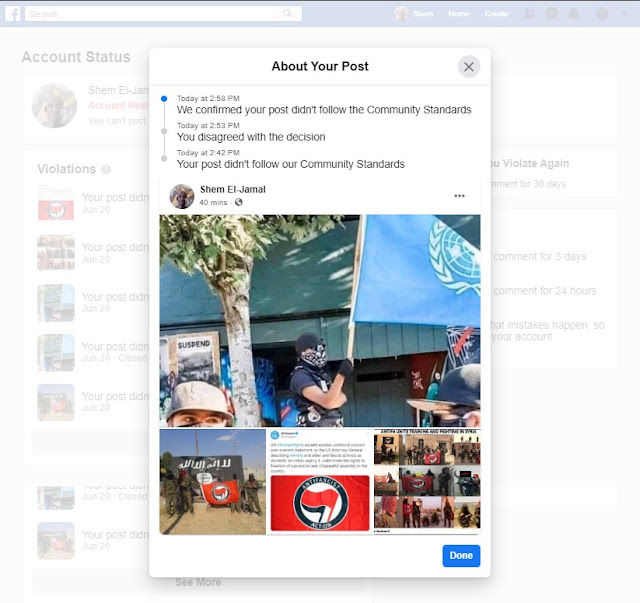
Task: Click the search magnifier icon
Action: pyautogui.click(x=287, y=13)
